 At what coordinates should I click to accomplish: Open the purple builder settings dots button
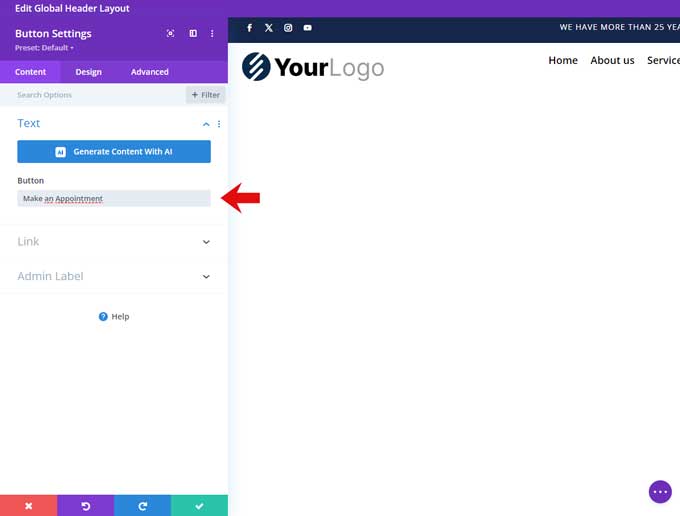point(660,491)
